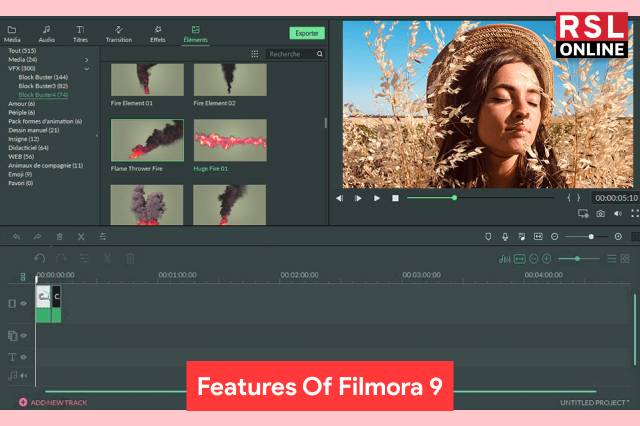Click the green timeline zoom slider handle
Viewport: 640px width, 426px height.
tap(577, 259)
